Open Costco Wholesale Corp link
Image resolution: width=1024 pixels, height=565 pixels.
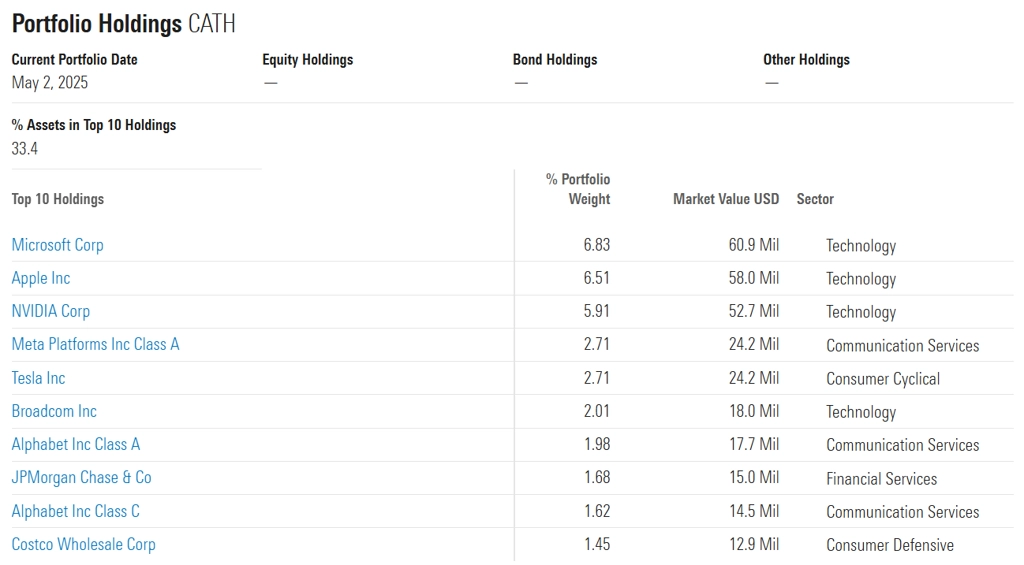click(84, 545)
